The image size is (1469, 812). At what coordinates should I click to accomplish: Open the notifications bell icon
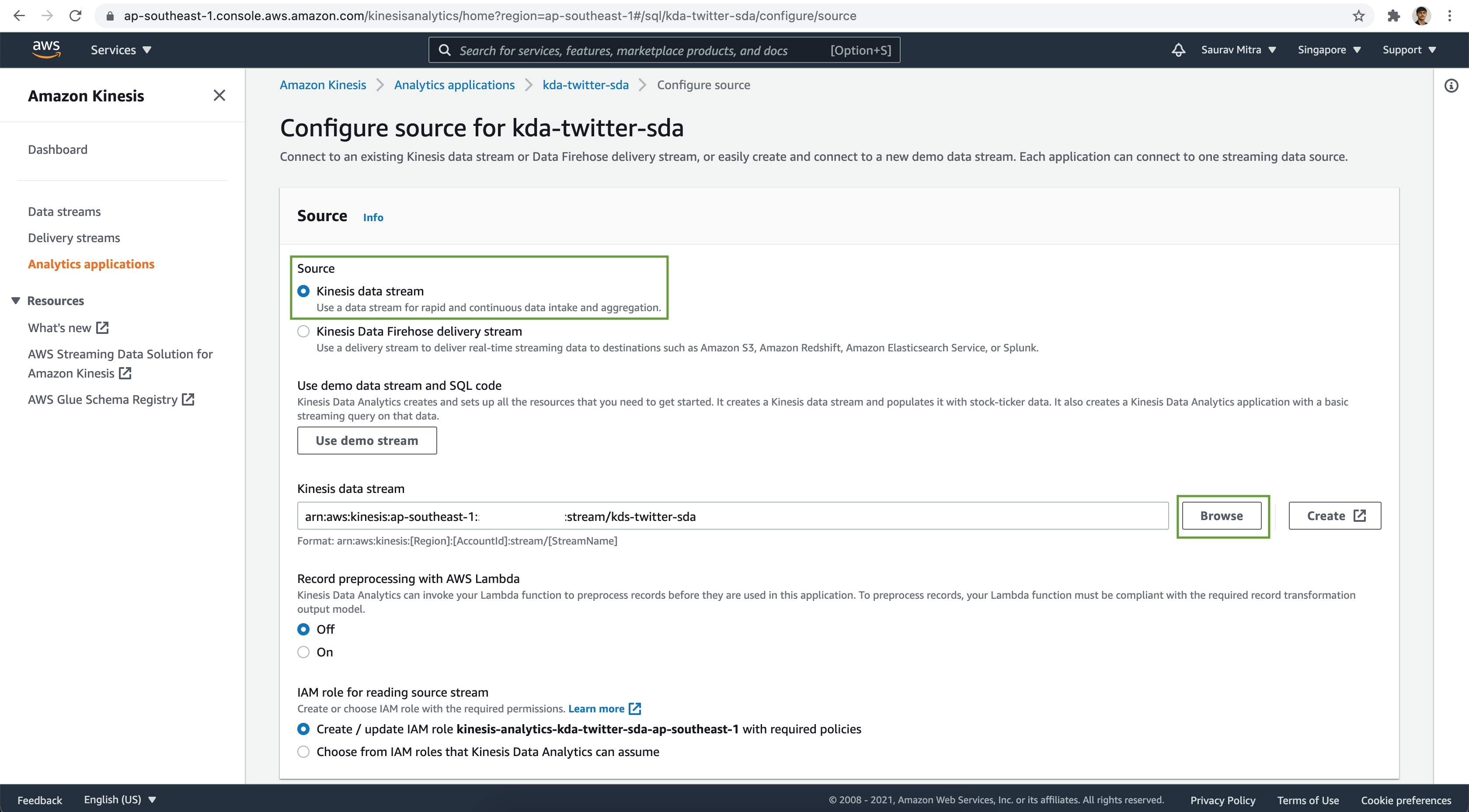coord(1178,50)
